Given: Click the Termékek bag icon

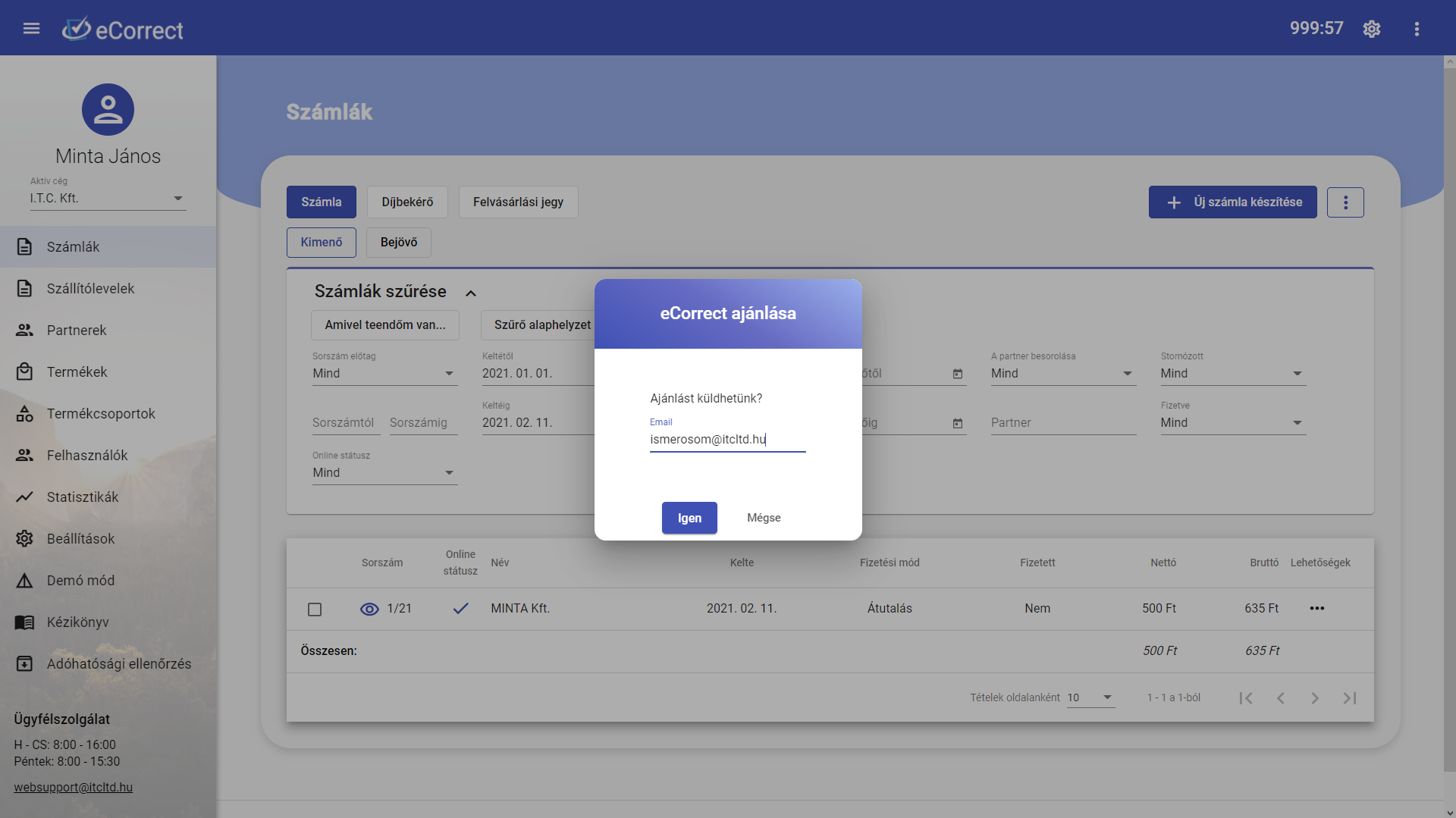Looking at the screenshot, I should point(24,371).
